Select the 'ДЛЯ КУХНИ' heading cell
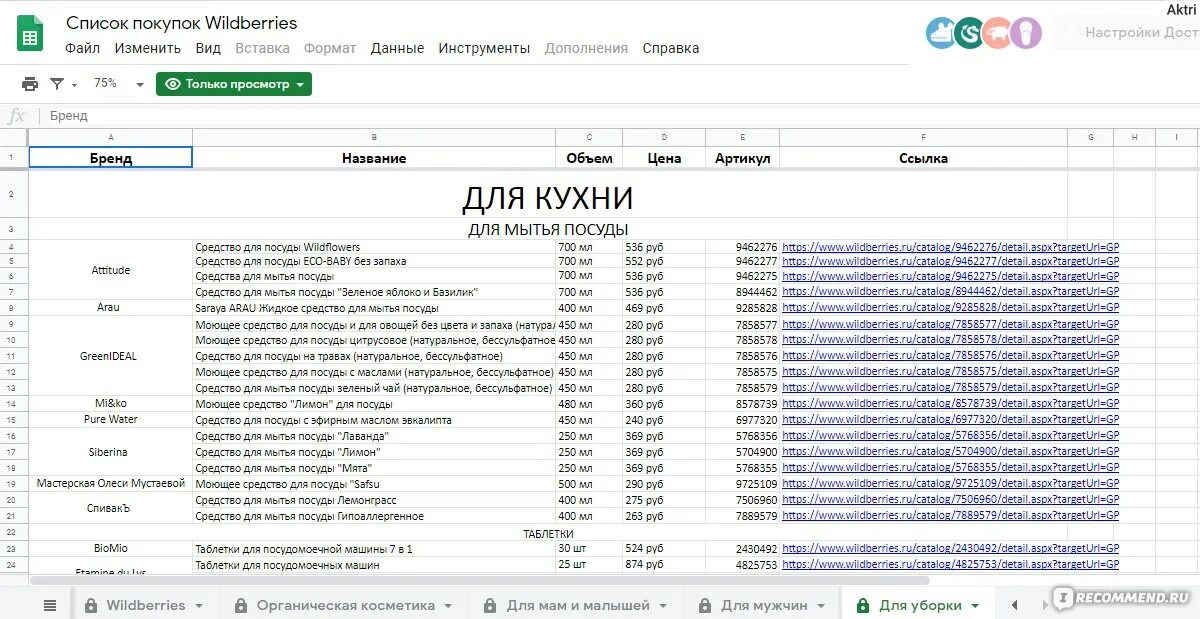The height and width of the screenshot is (619, 1200). 548,198
